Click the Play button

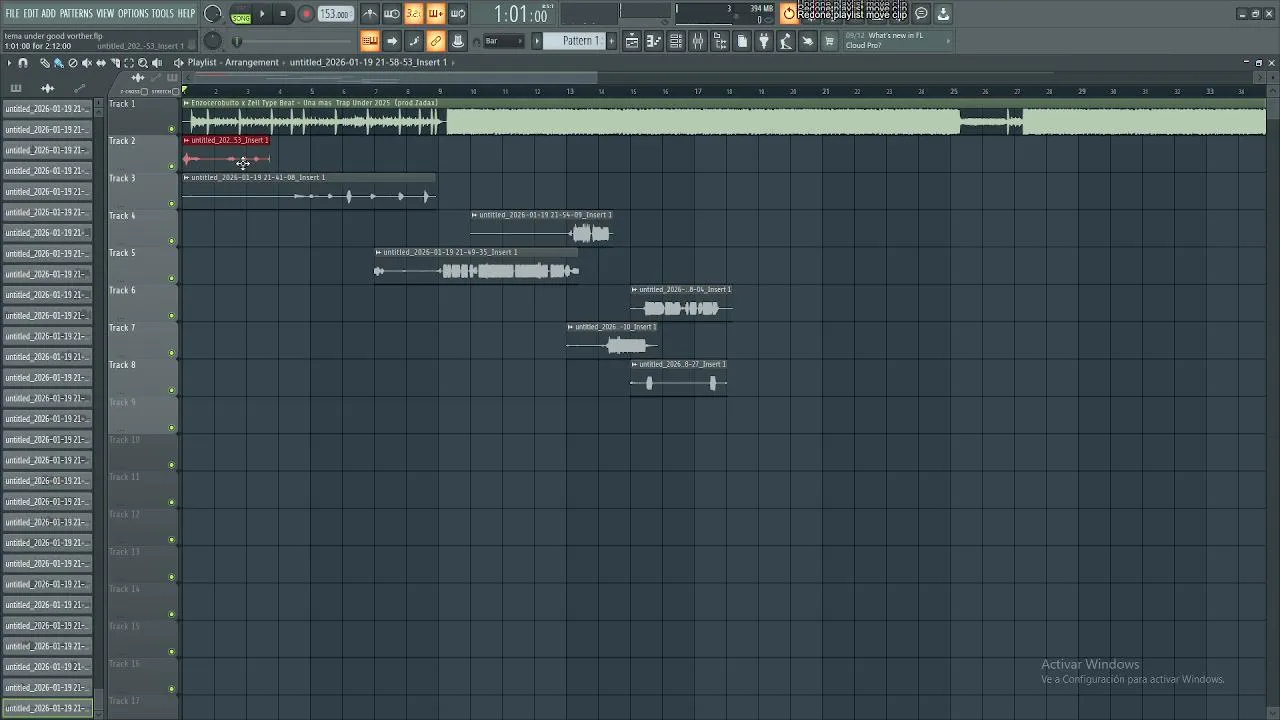click(262, 13)
